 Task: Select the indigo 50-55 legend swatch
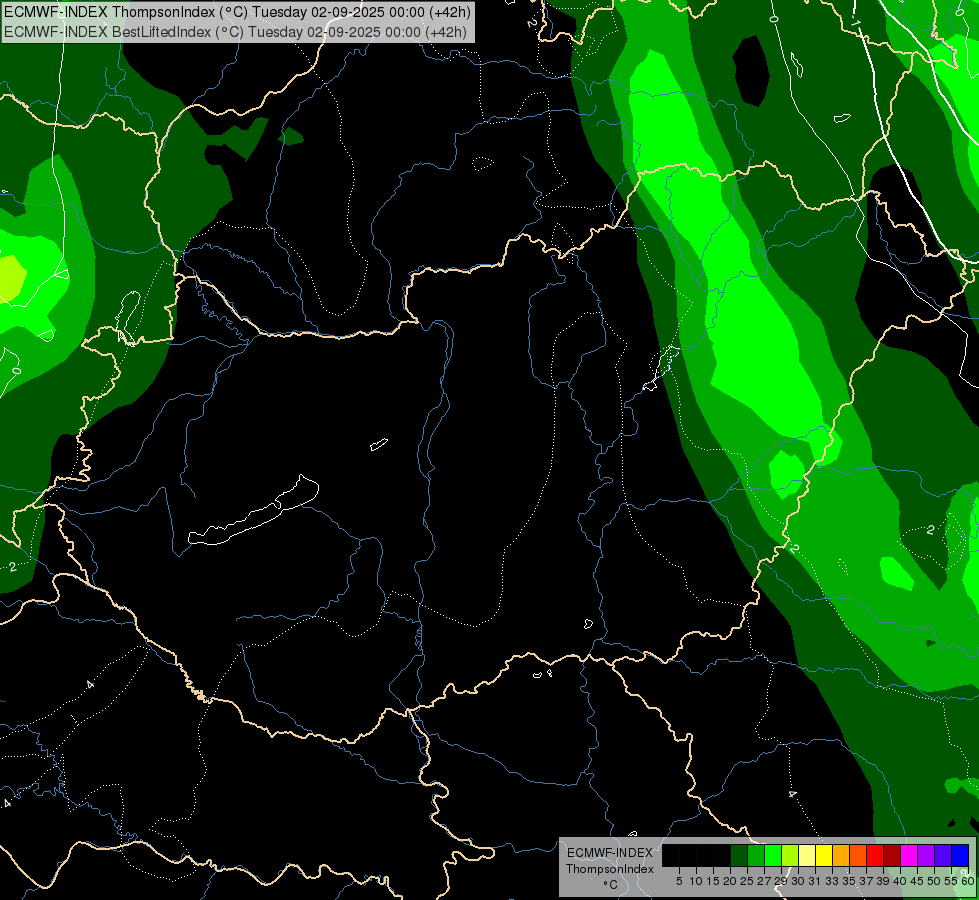pyautogui.click(x=943, y=855)
